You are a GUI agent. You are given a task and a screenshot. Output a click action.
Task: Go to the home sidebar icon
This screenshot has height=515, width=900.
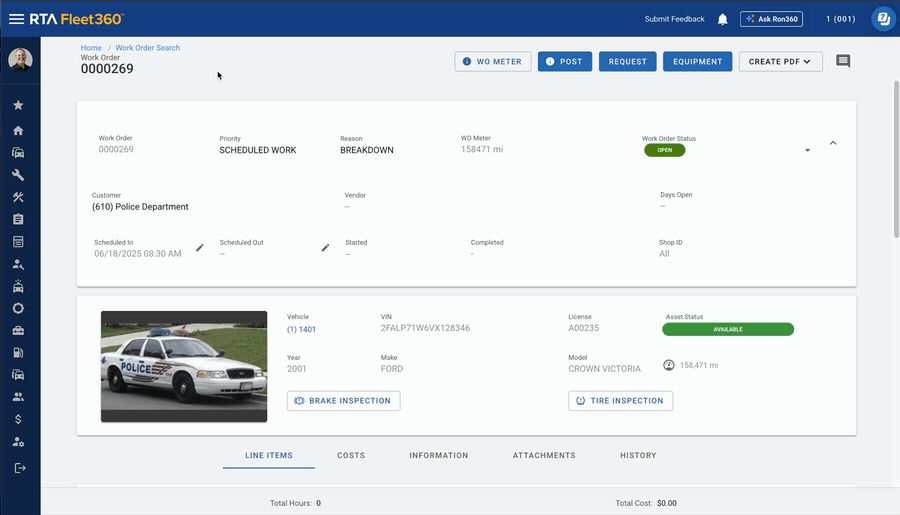tap(18, 130)
